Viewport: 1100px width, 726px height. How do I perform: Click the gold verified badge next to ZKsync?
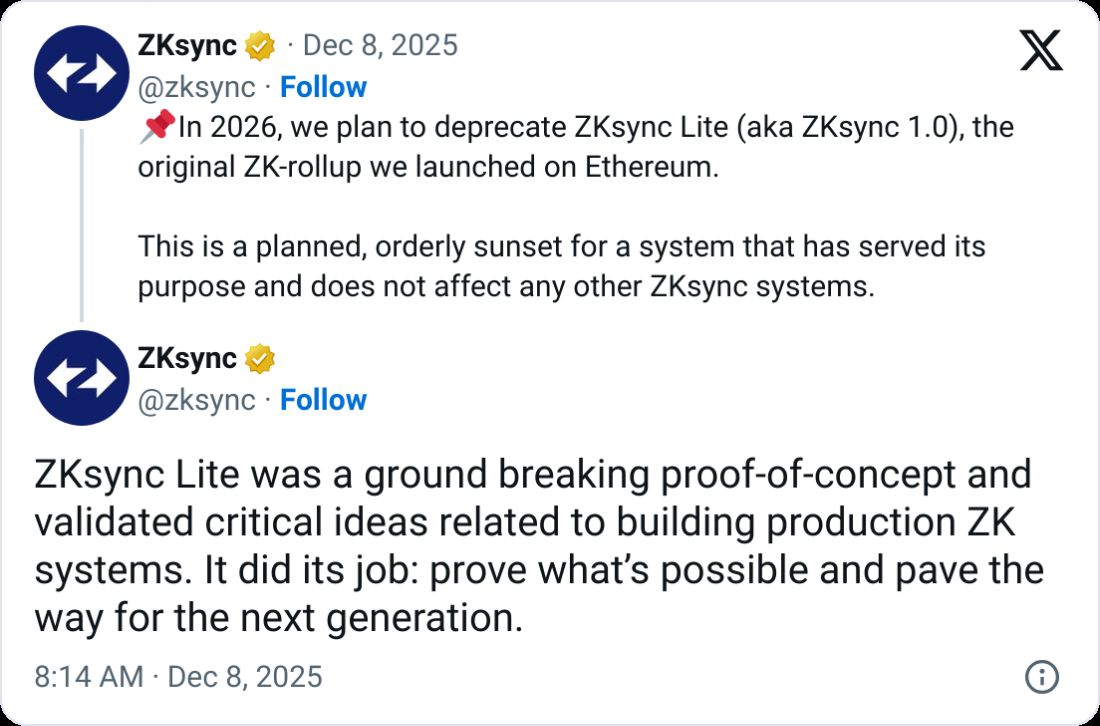click(x=259, y=44)
